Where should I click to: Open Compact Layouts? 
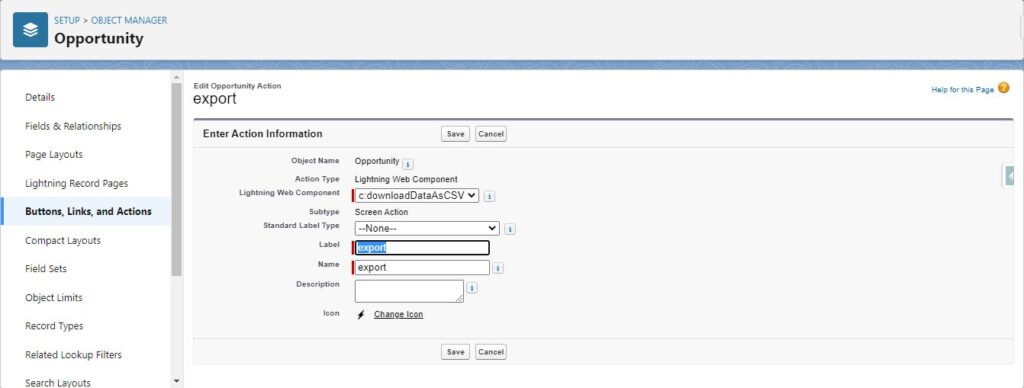63,240
